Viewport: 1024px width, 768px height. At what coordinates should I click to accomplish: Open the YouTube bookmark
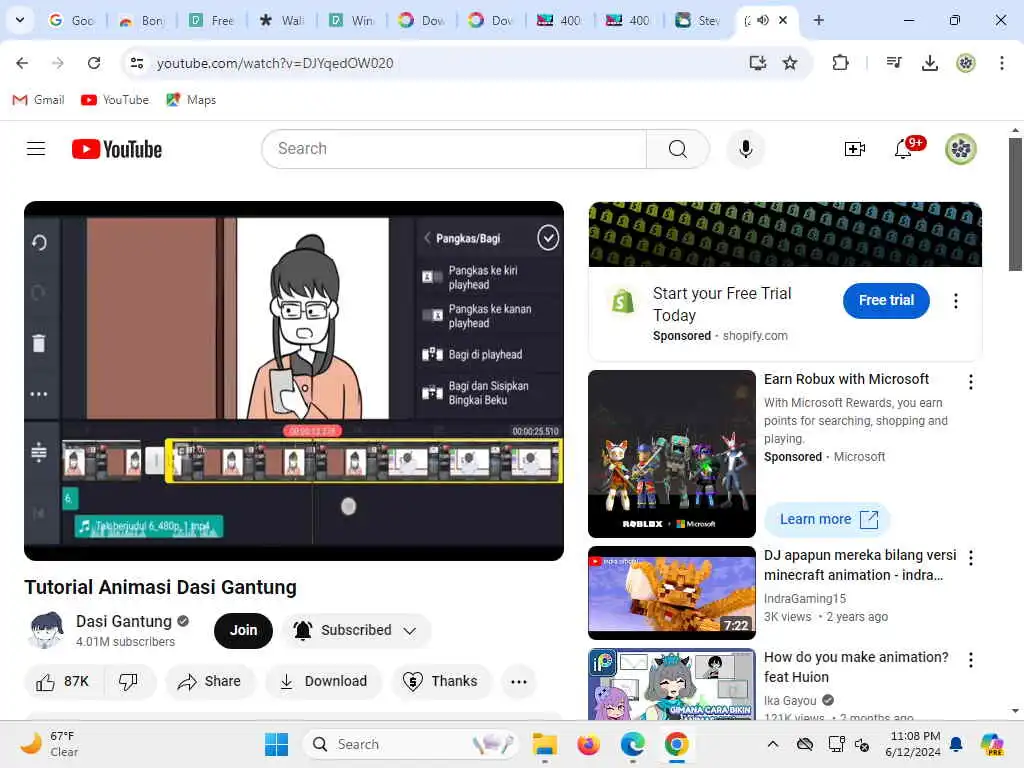[x=115, y=100]
